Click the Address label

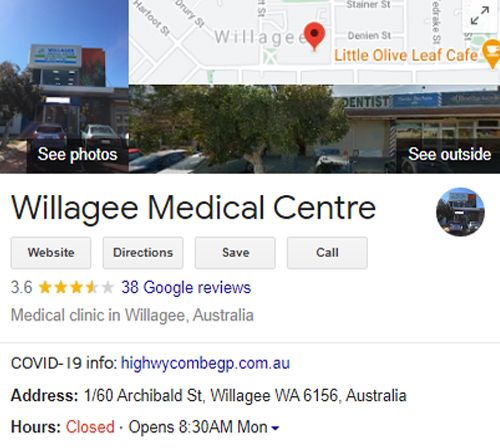point(44,396)
